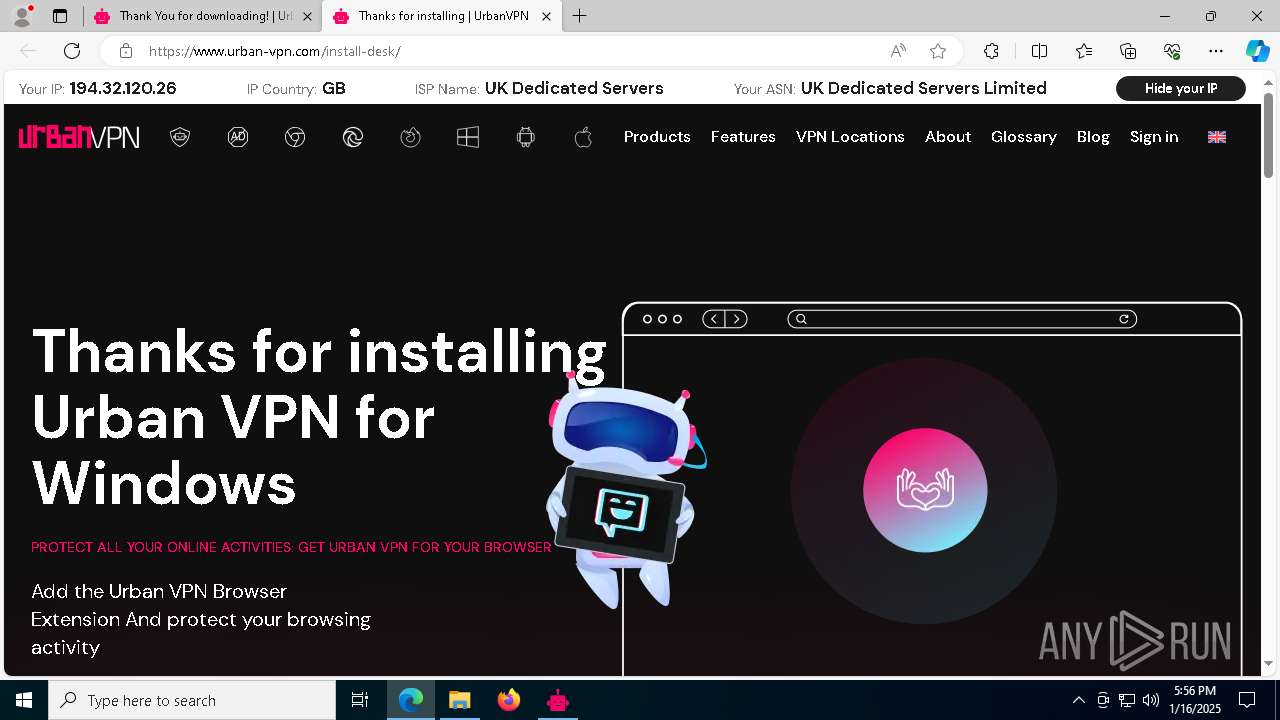Open Urban VPN app in taskbar
The width and height of the screenshot is (1280, 720).
tap(558, 700)
